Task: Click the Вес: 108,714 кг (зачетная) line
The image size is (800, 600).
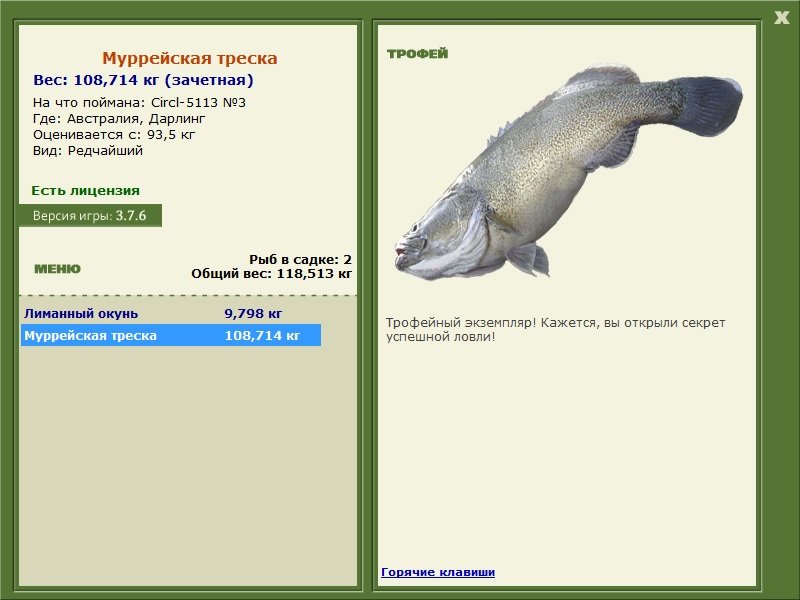Action: (x=143, y=80)
